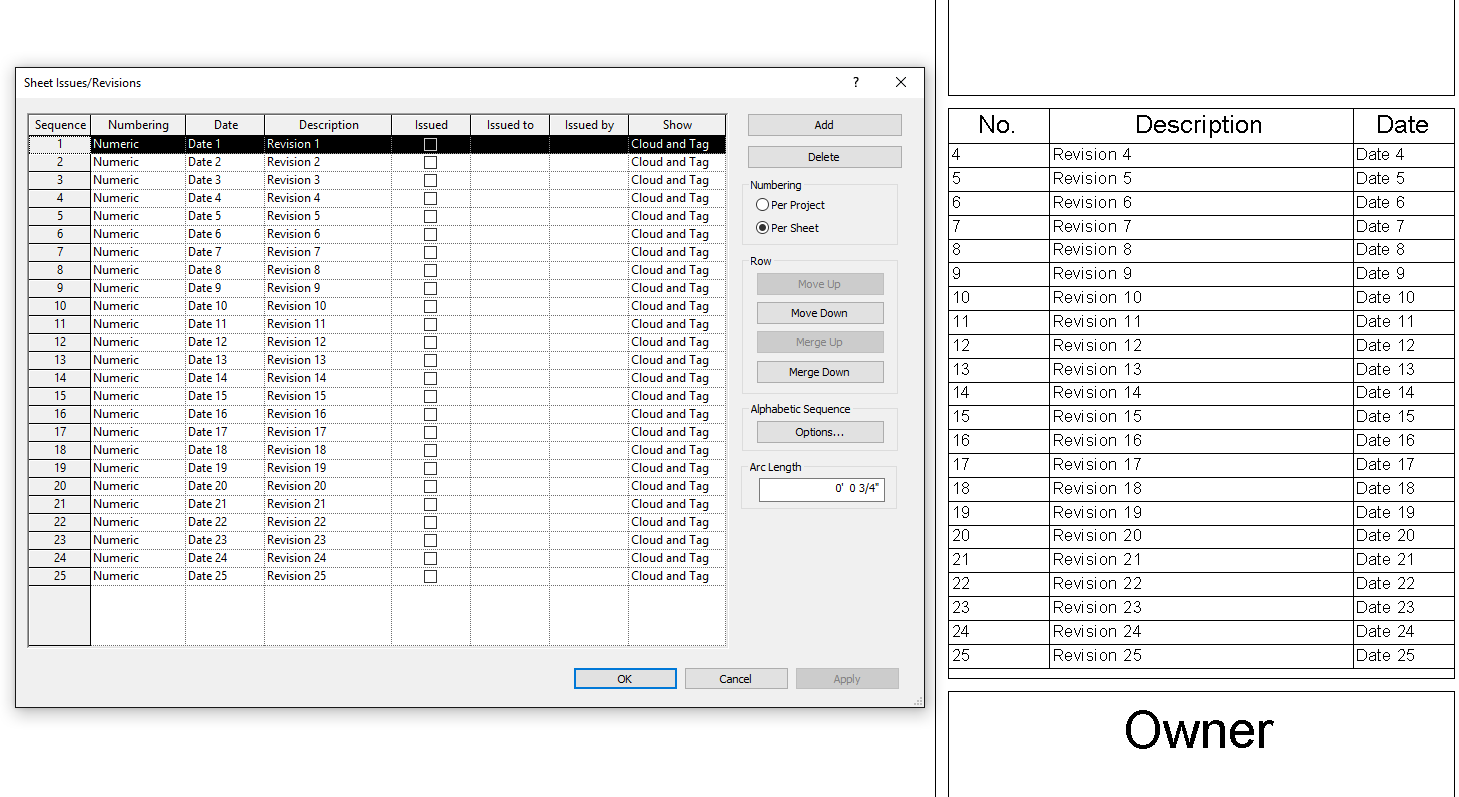Click Revision 8 description cell in dialog
This screenshot has width=1459, height=797.
pos(328,270)
